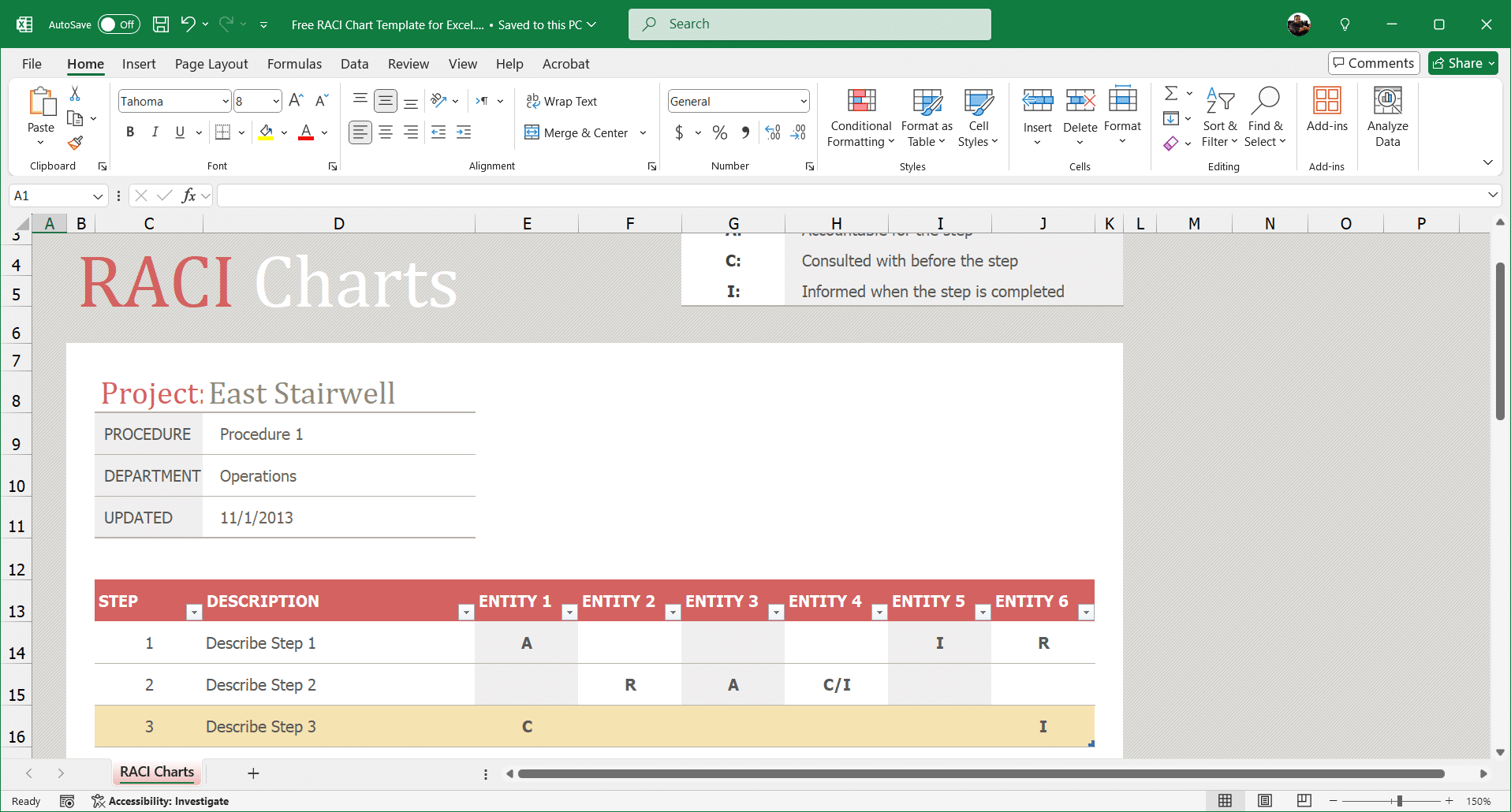Toggle Bold formatting
This screenshot has height=812, width=1511.
(130, 132)
